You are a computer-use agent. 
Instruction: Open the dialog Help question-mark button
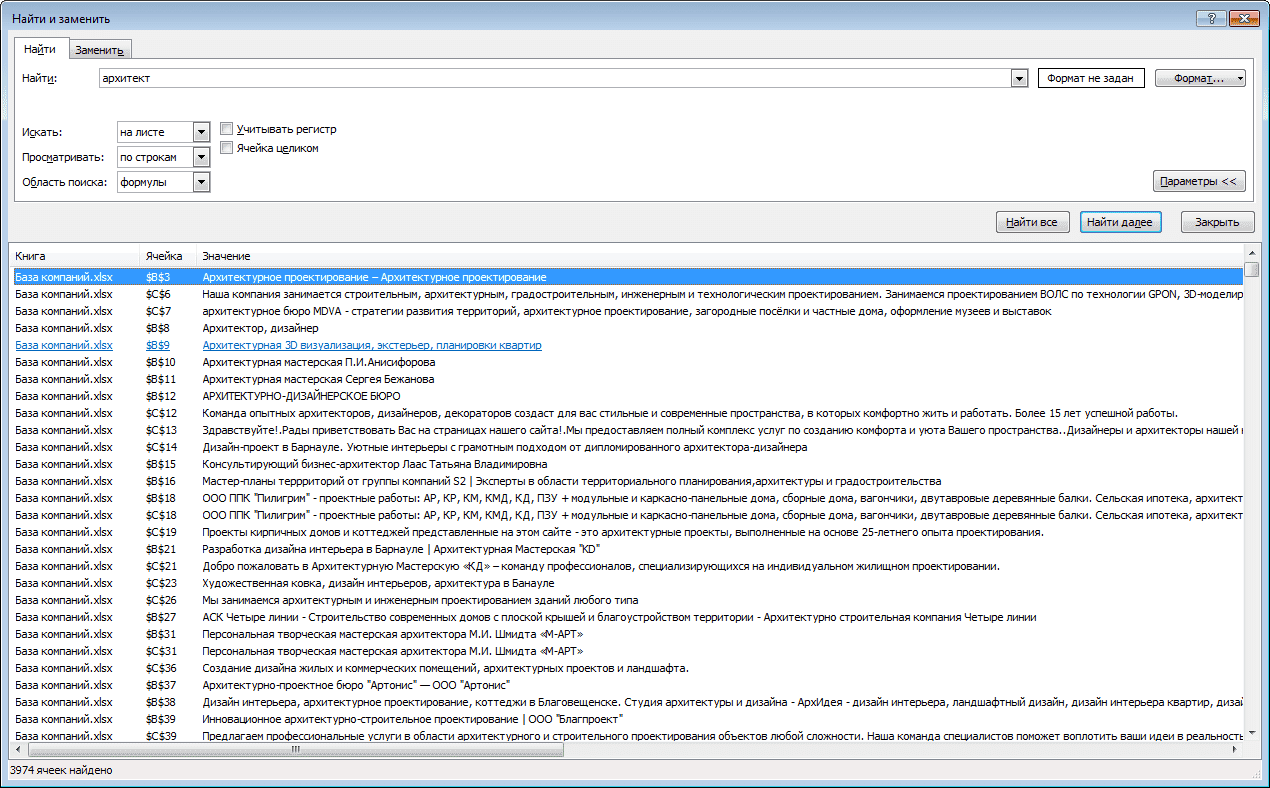click(x=1211, y=18)
